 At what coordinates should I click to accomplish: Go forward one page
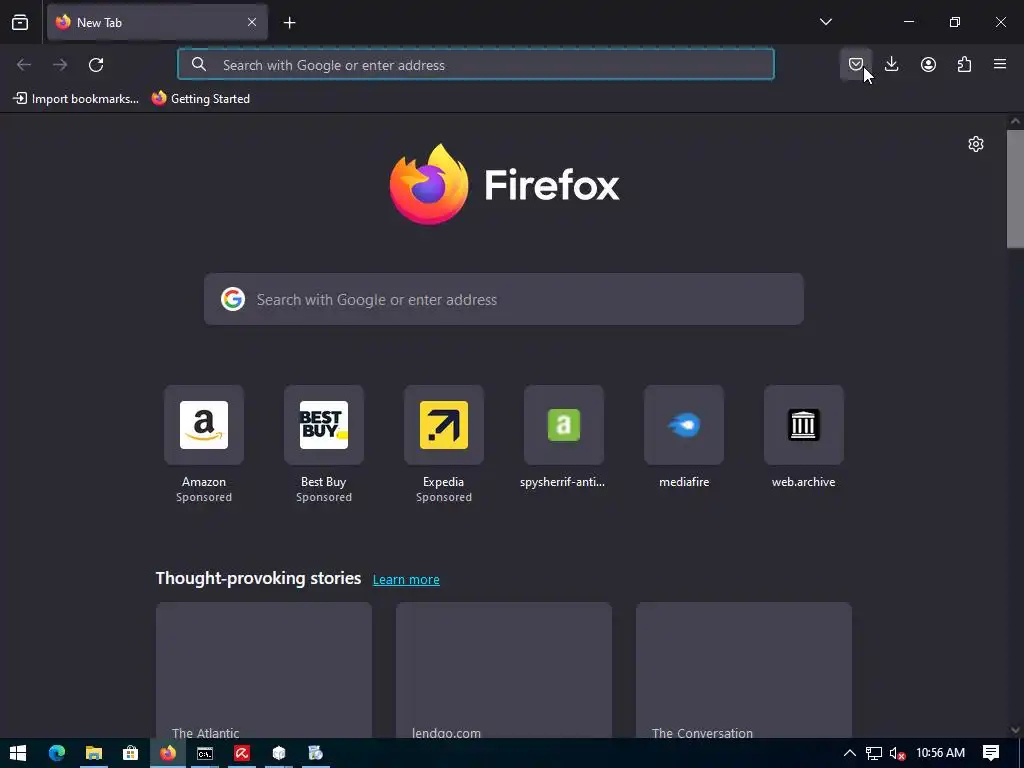click(60, 65)
